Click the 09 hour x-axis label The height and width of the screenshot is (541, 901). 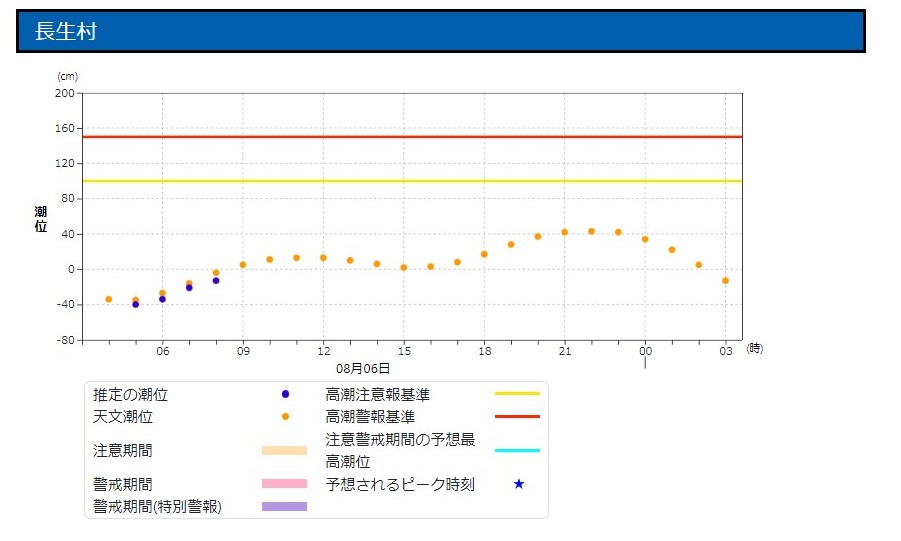[243, 351]
